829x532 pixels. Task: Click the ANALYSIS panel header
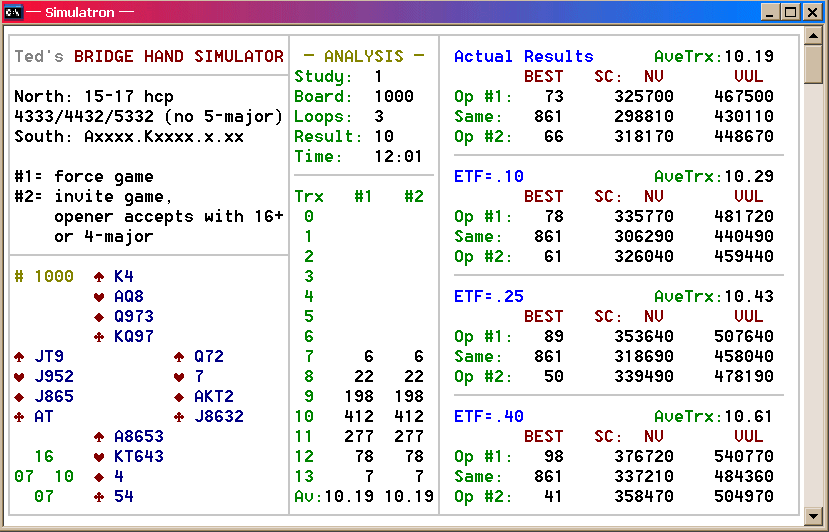[x=363, y=57]
